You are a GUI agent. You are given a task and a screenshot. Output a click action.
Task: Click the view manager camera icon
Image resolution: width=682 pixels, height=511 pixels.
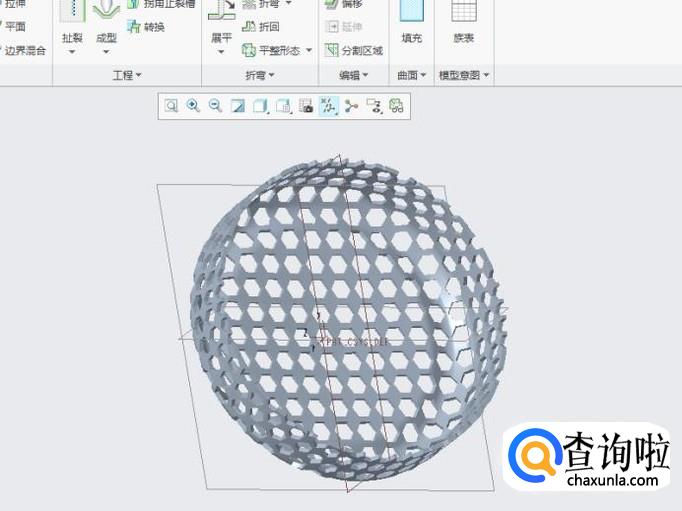pos(306,106)
